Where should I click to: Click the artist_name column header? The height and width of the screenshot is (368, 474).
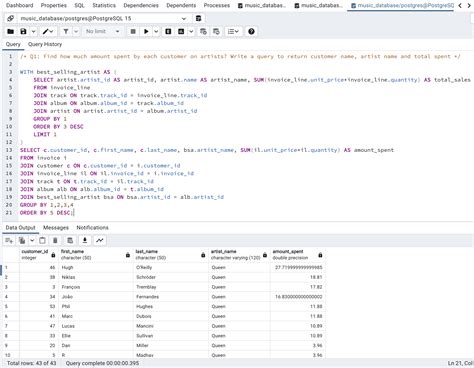[x=239, y=255]
